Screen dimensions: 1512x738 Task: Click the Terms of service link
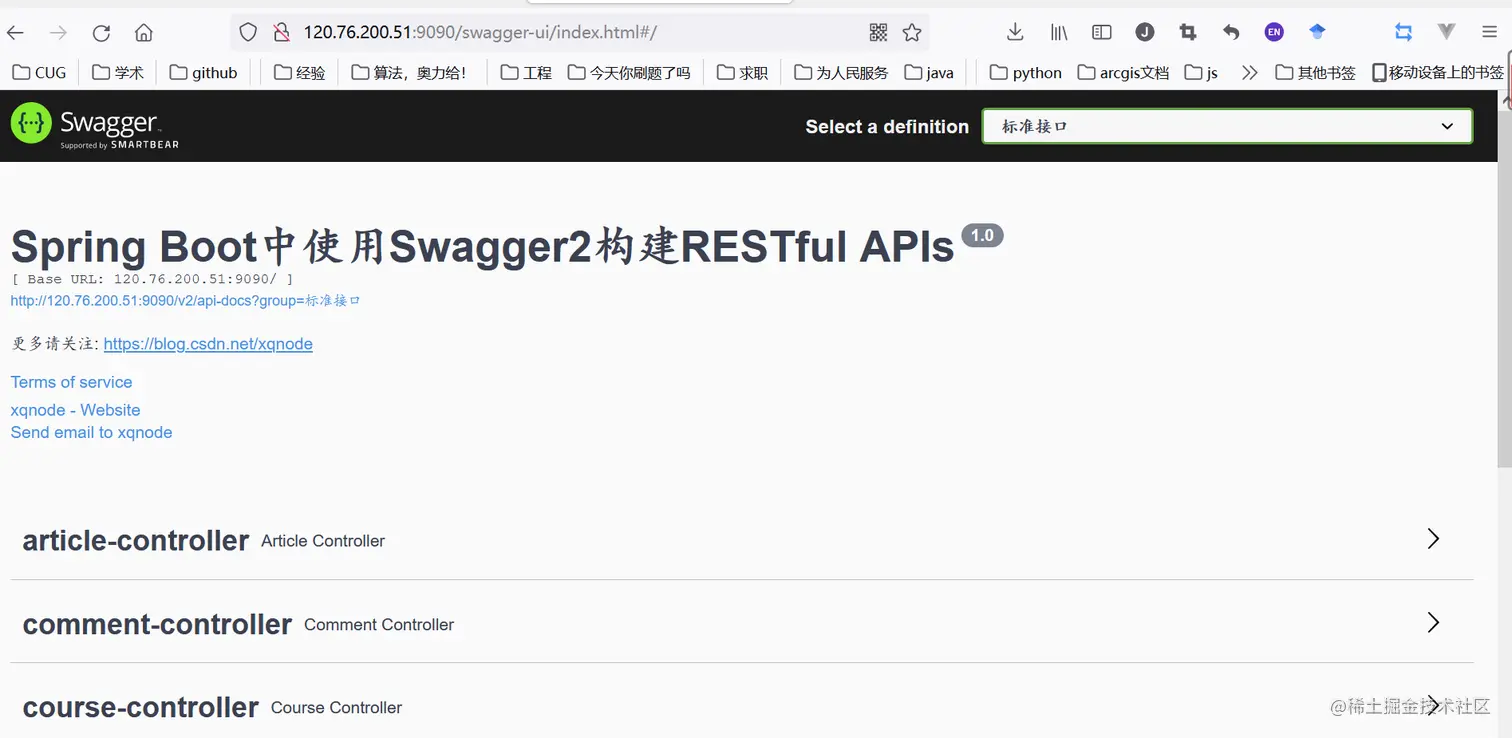pyautogui.click(x=71, y=382)
